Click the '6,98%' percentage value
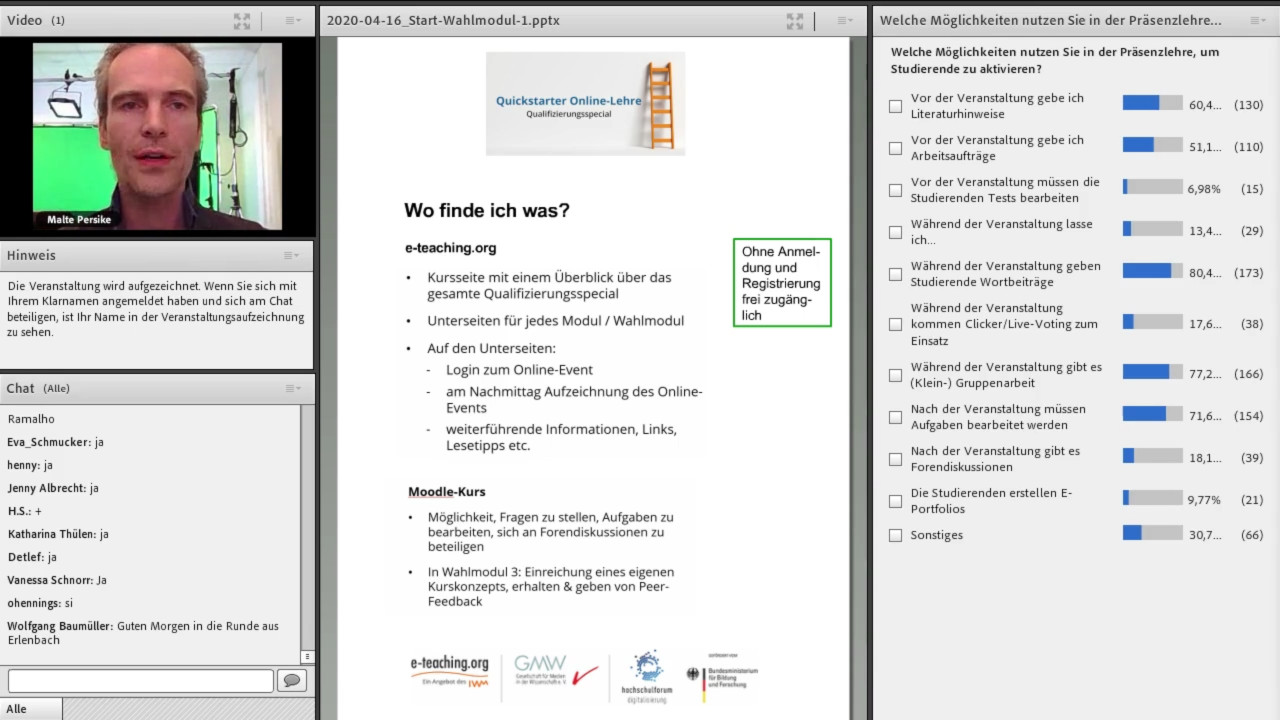The width and height of the screenshot is (1280, 720). point(1204,189)
